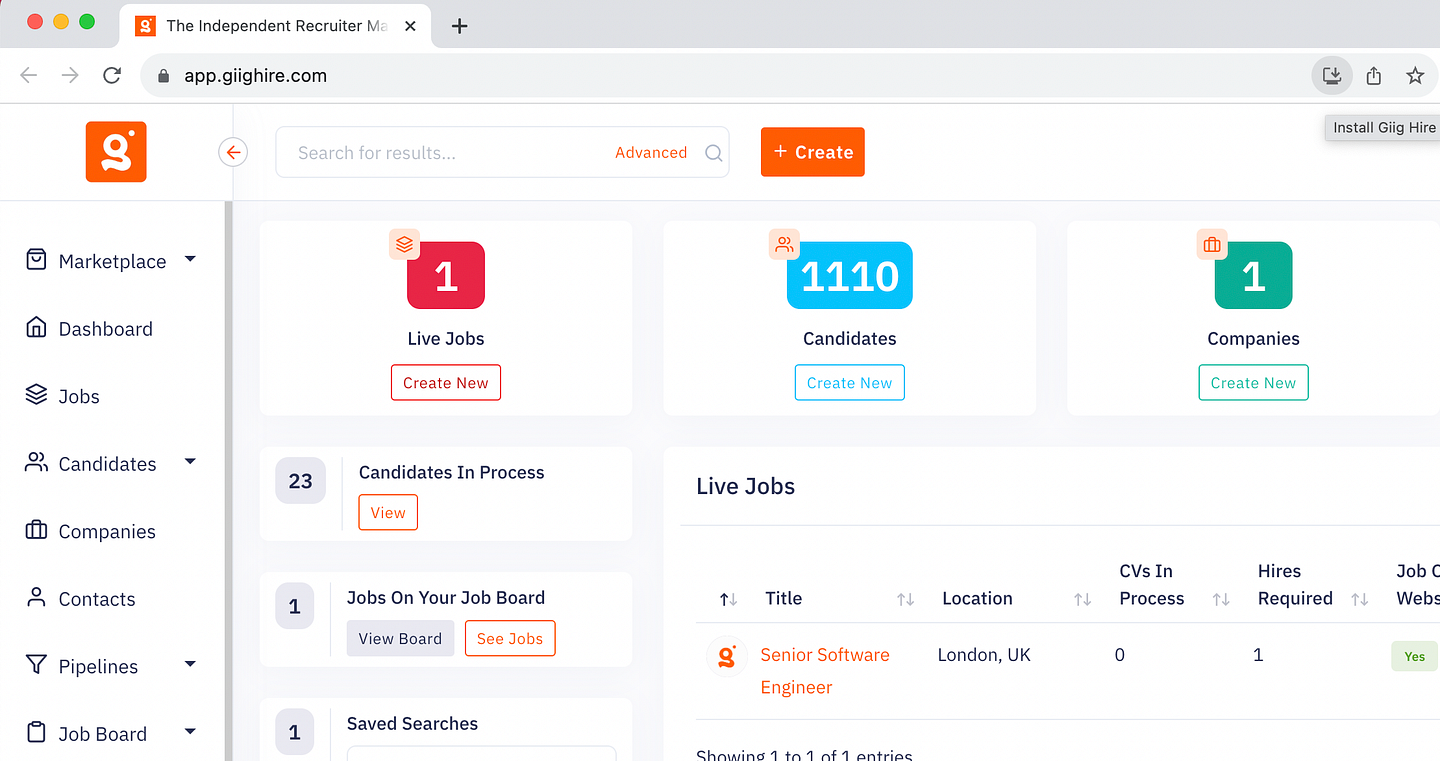
Task: Go forward in browser history
Action: (70, 75)
